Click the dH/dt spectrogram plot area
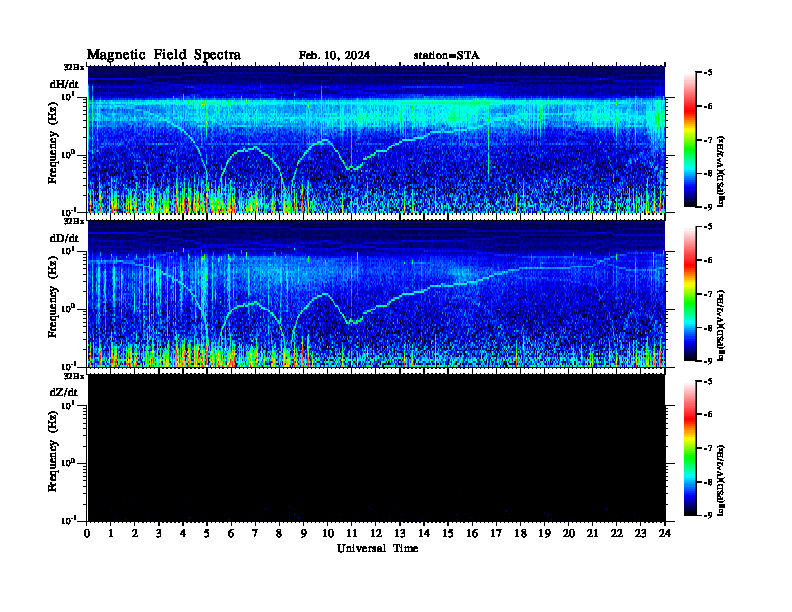This screenshot has width=792, height=612. click(x=377, y=139)
